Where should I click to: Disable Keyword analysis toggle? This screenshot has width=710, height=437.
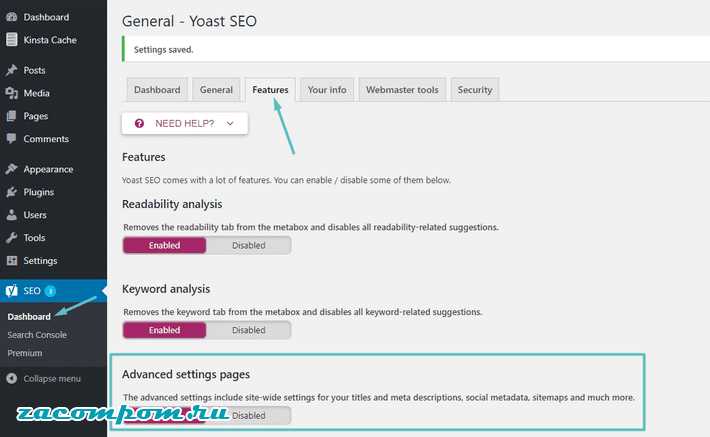coord(248,330)
